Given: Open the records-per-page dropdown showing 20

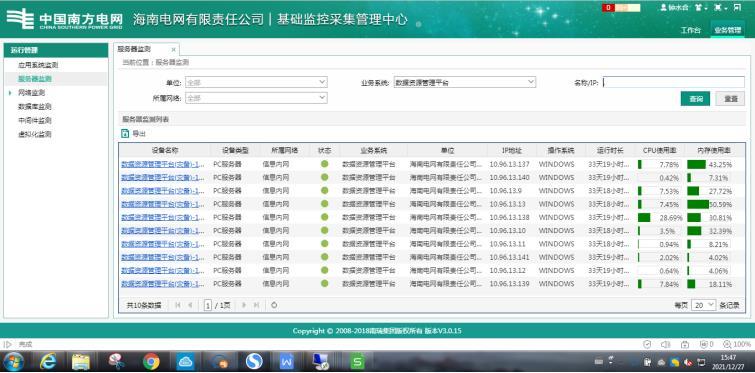Looking at the screenshot, I should [x=703, y=305].
